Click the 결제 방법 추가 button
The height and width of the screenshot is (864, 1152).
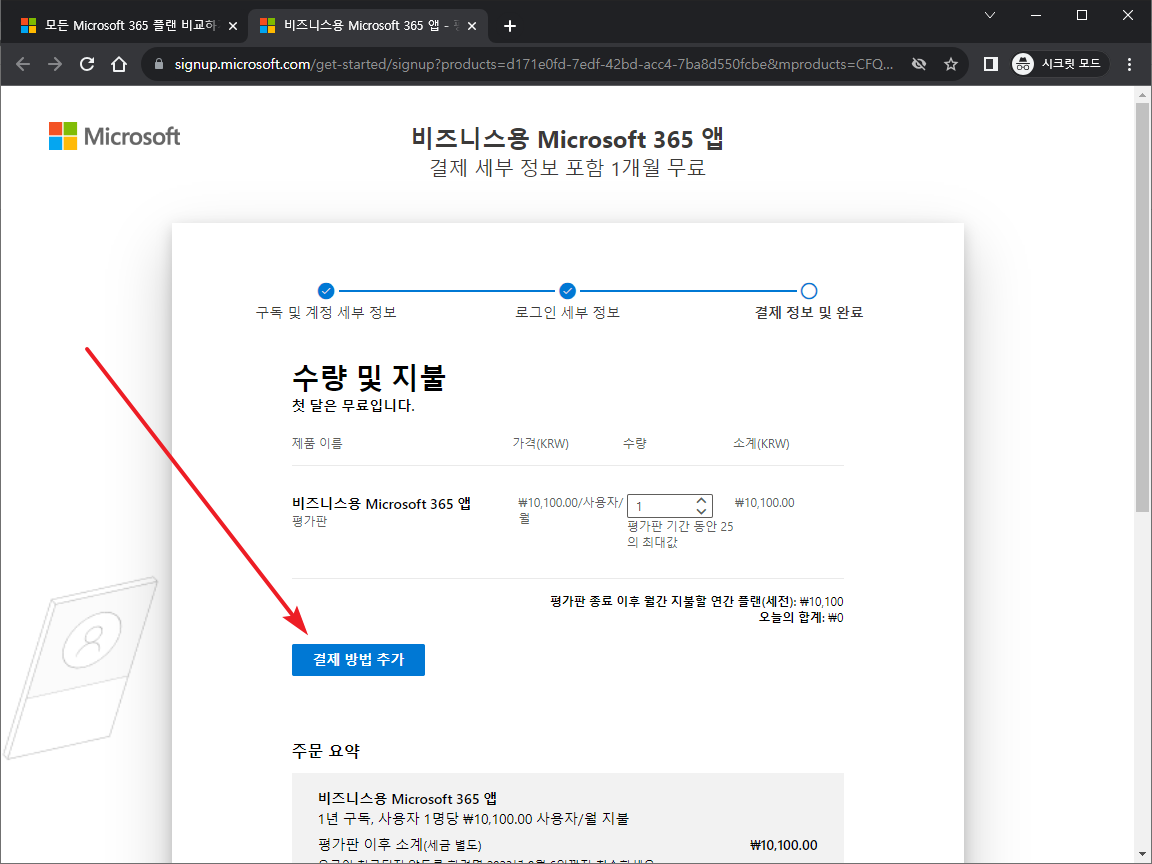tap(359, 660)
